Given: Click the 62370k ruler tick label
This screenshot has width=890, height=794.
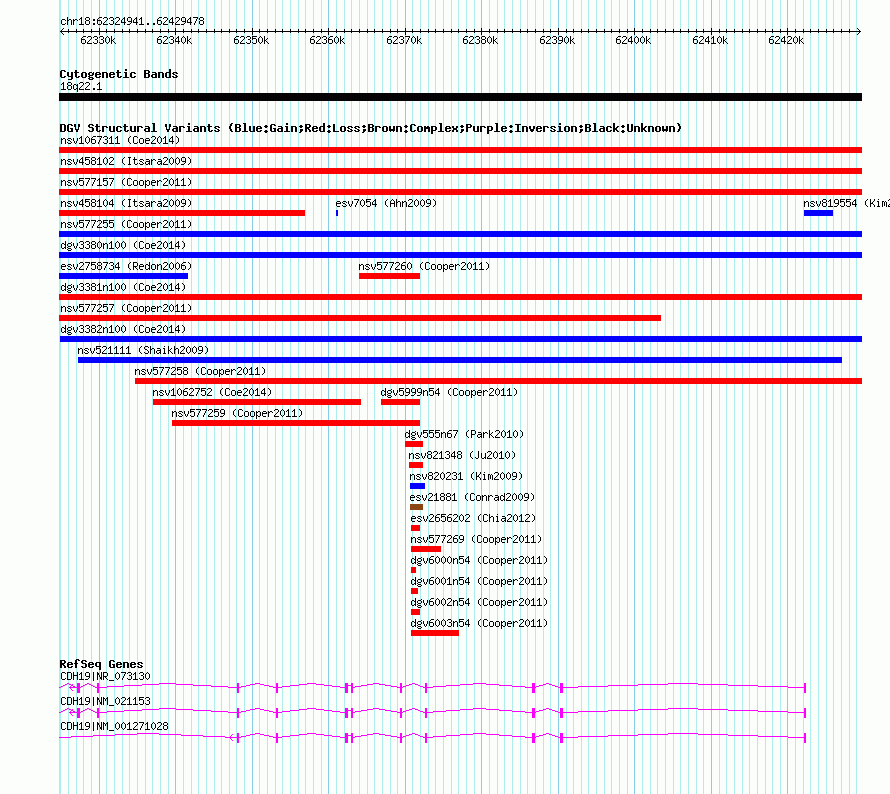Looking at the screenshot, I should pyautogui.click(x=404, y=40).
